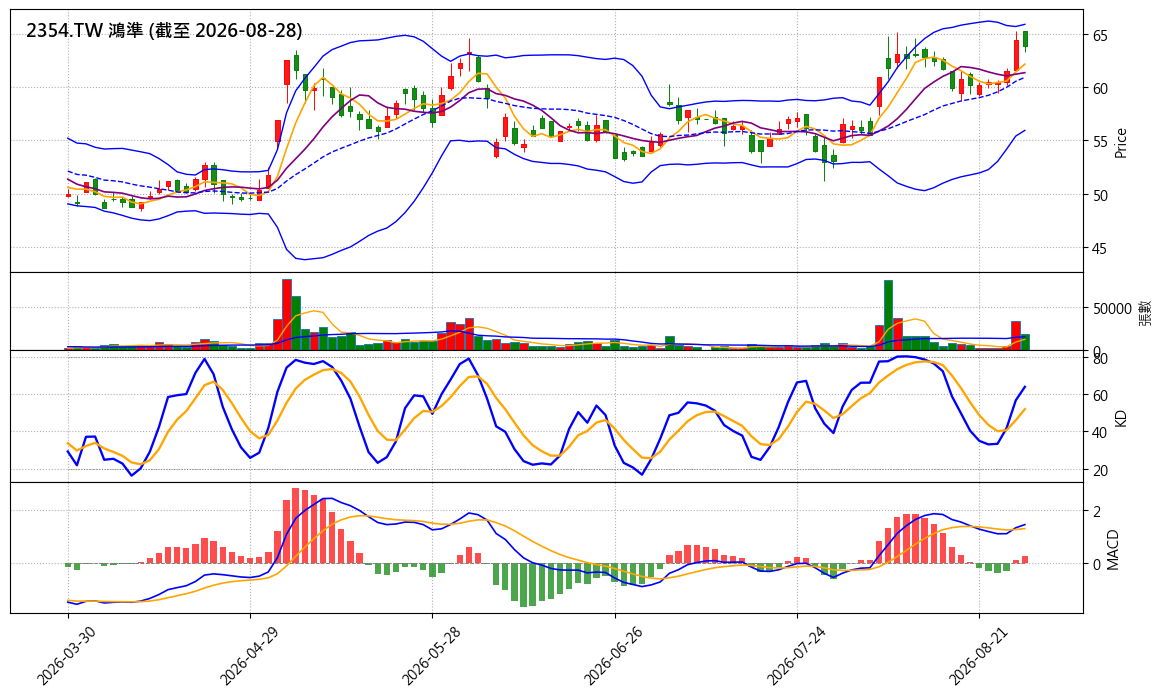Click price tick value 50
Image resolution: width=1163 pixels, height=698 pixels.
click(x=1100, y=195)
